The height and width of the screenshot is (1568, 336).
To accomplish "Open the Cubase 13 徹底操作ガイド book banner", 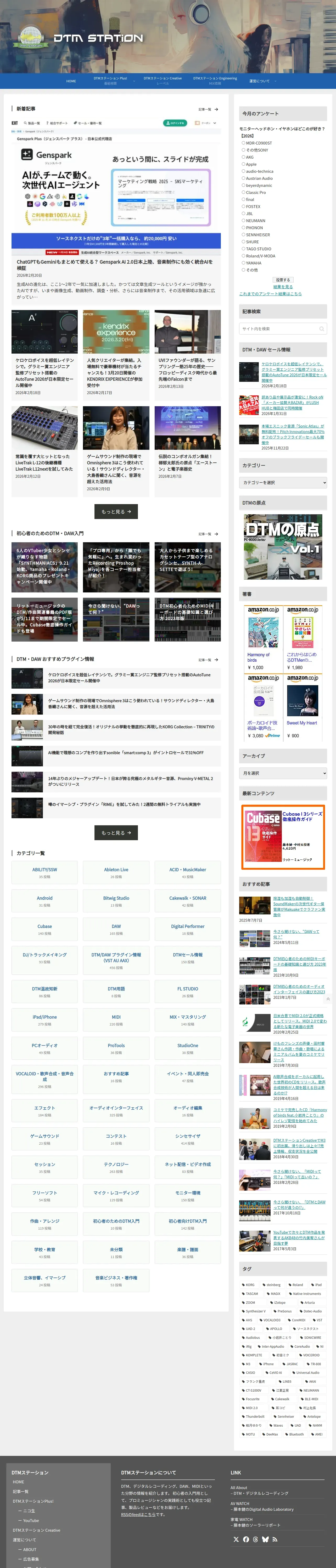I will (x=283, y=838).
